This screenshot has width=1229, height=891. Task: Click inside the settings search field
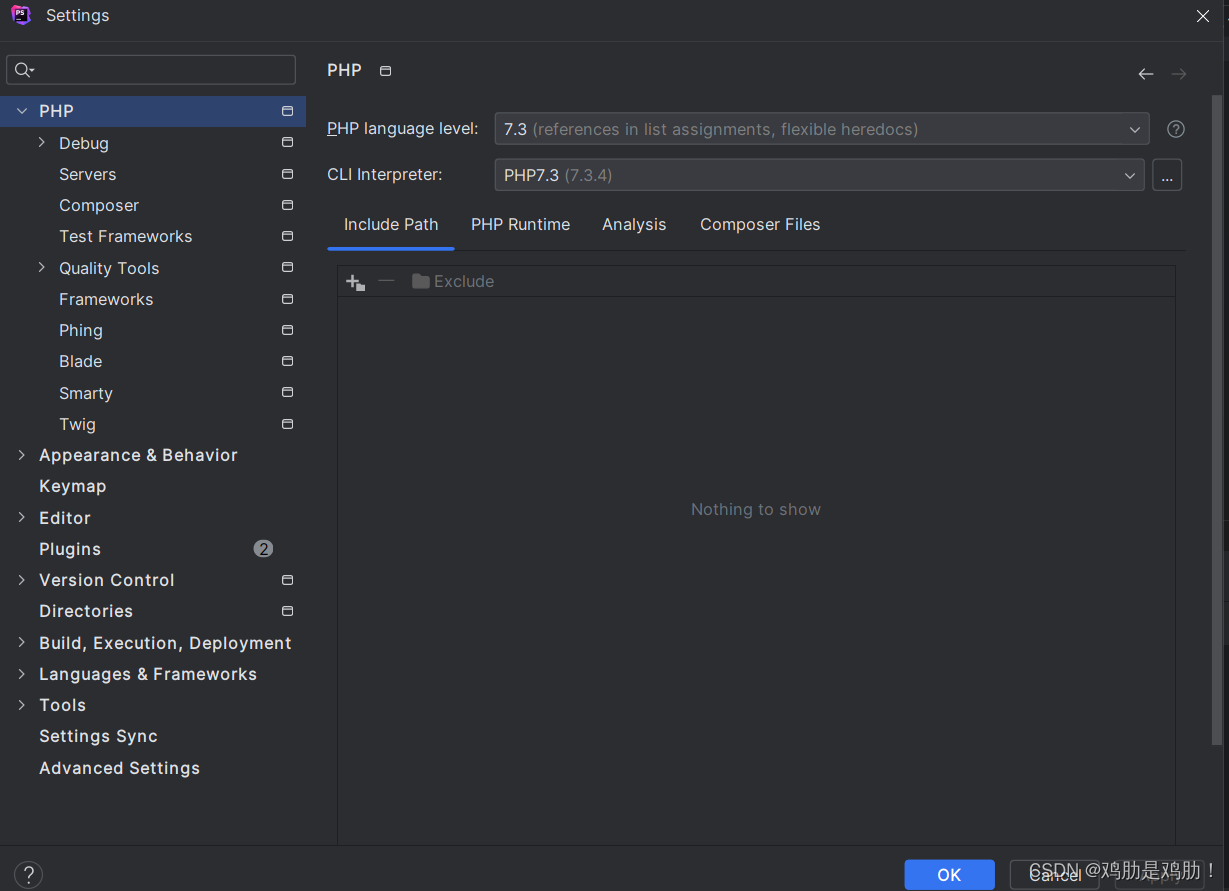pyautogui.click(x=150, y=69)
